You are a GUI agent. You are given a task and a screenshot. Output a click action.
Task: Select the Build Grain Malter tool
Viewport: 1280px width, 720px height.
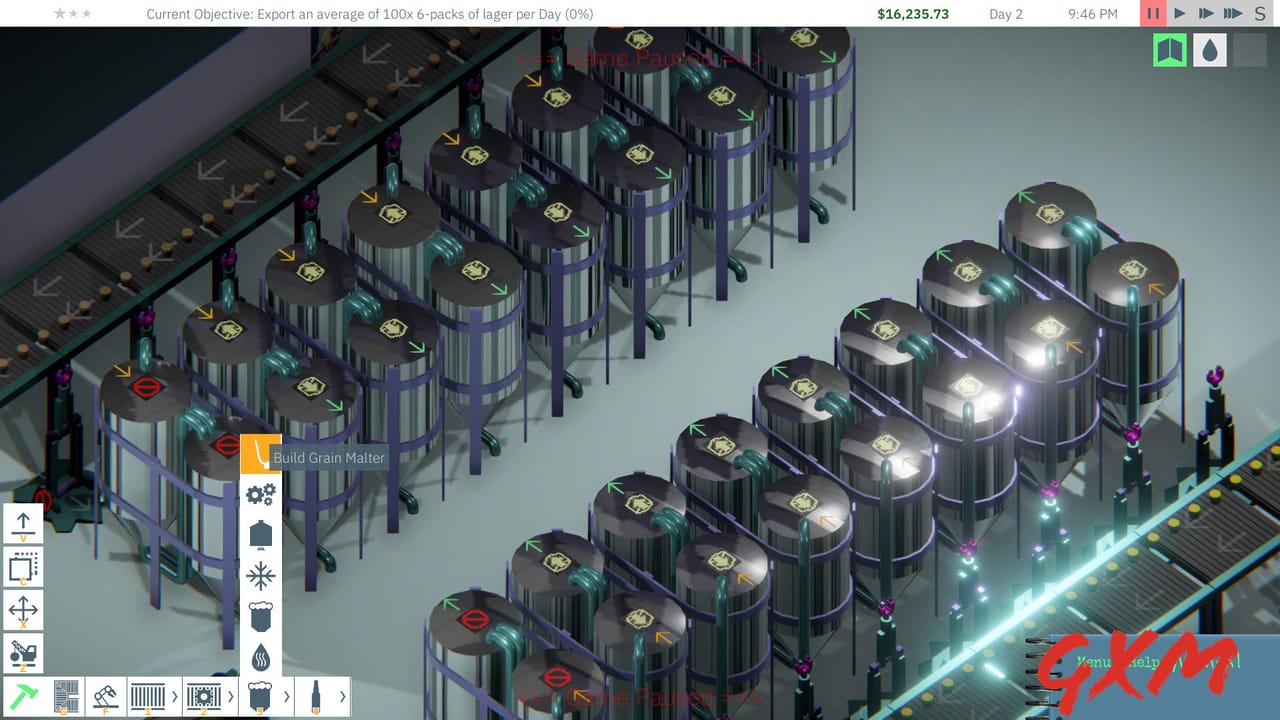coord(260,457)
